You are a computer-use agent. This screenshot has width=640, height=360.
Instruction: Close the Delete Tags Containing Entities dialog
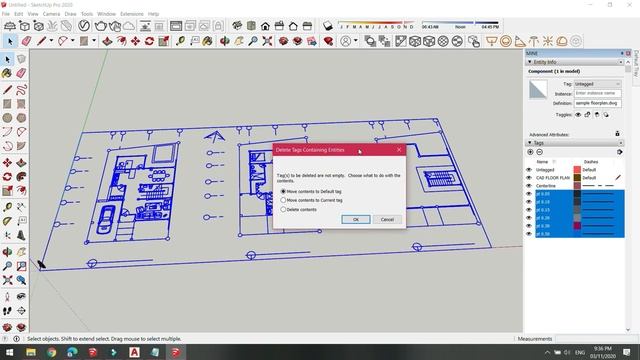[399, 150]
